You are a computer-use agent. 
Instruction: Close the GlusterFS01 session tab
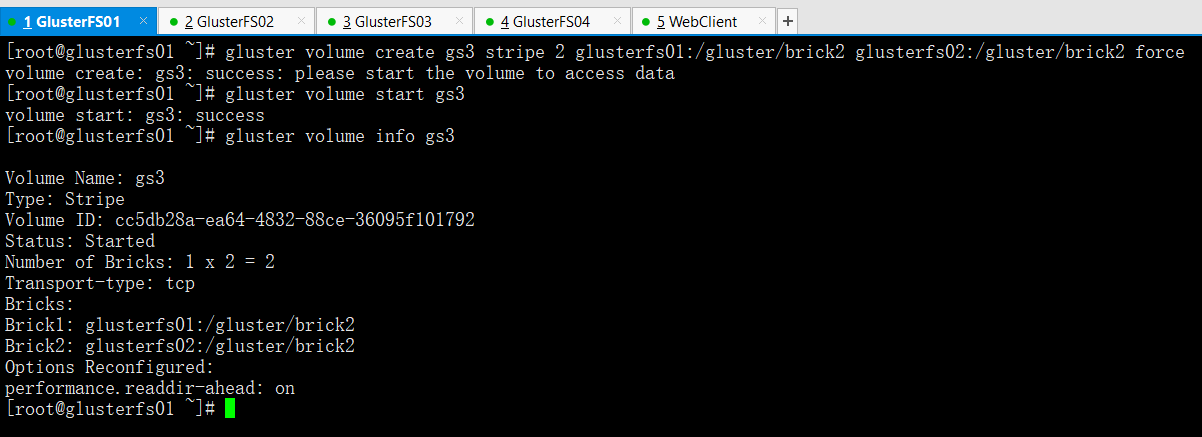click(143, 21)
